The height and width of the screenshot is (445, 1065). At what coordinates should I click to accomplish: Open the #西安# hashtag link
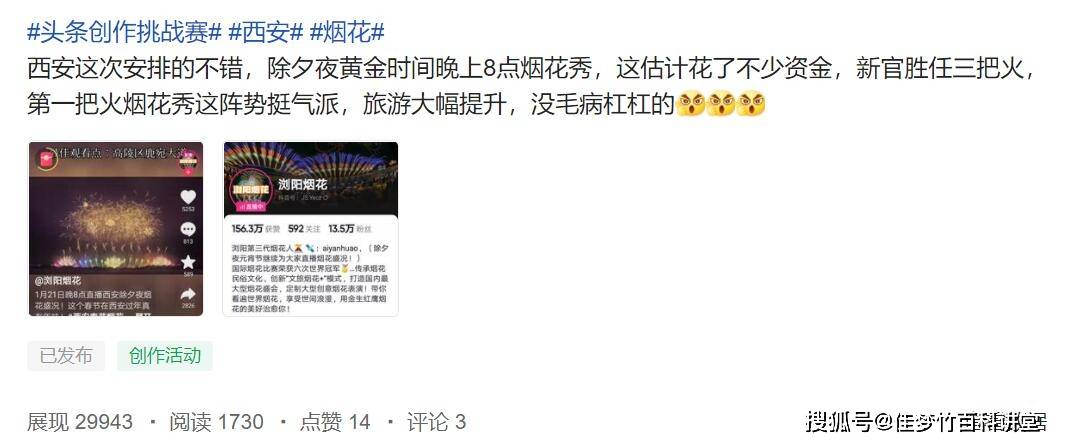[x=265, y=32]
